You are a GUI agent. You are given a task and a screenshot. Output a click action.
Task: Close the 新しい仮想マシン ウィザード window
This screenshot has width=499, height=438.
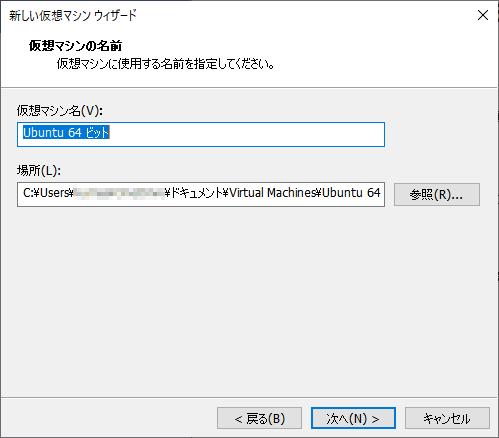(x=483, y=15)
